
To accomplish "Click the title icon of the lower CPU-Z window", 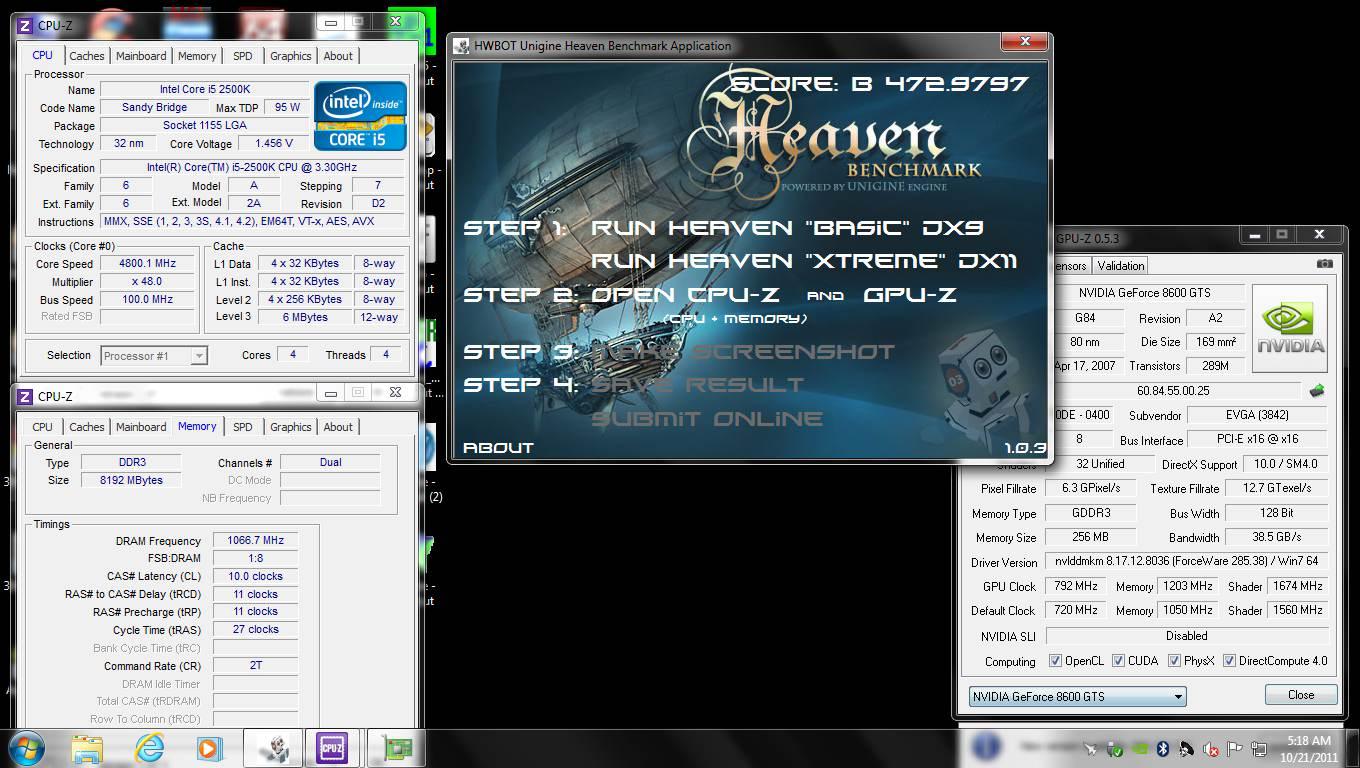I will point(26,397).
